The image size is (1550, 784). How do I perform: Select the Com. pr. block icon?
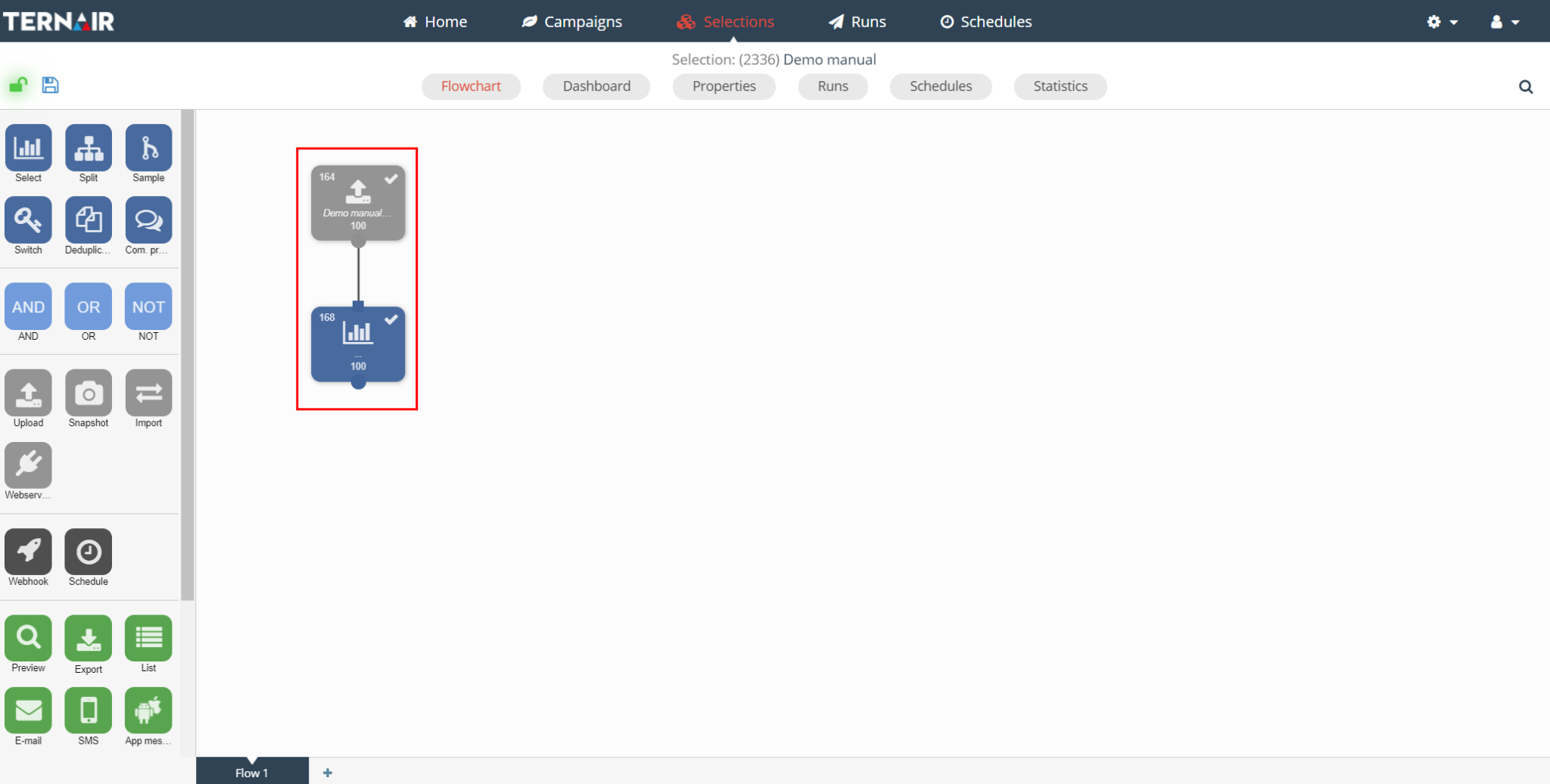148,219
